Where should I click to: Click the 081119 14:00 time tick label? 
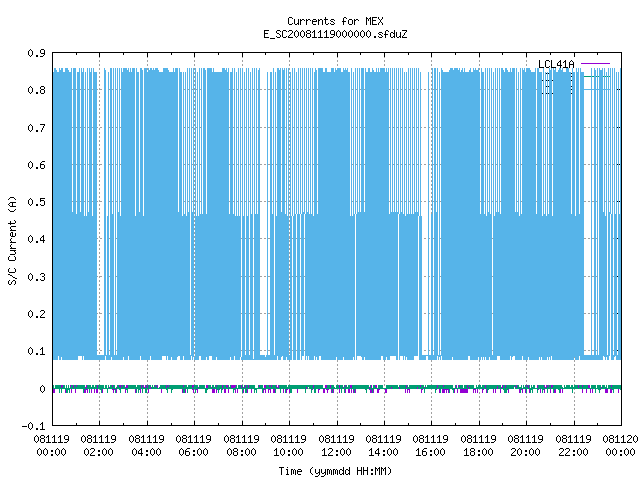[383, 446]
